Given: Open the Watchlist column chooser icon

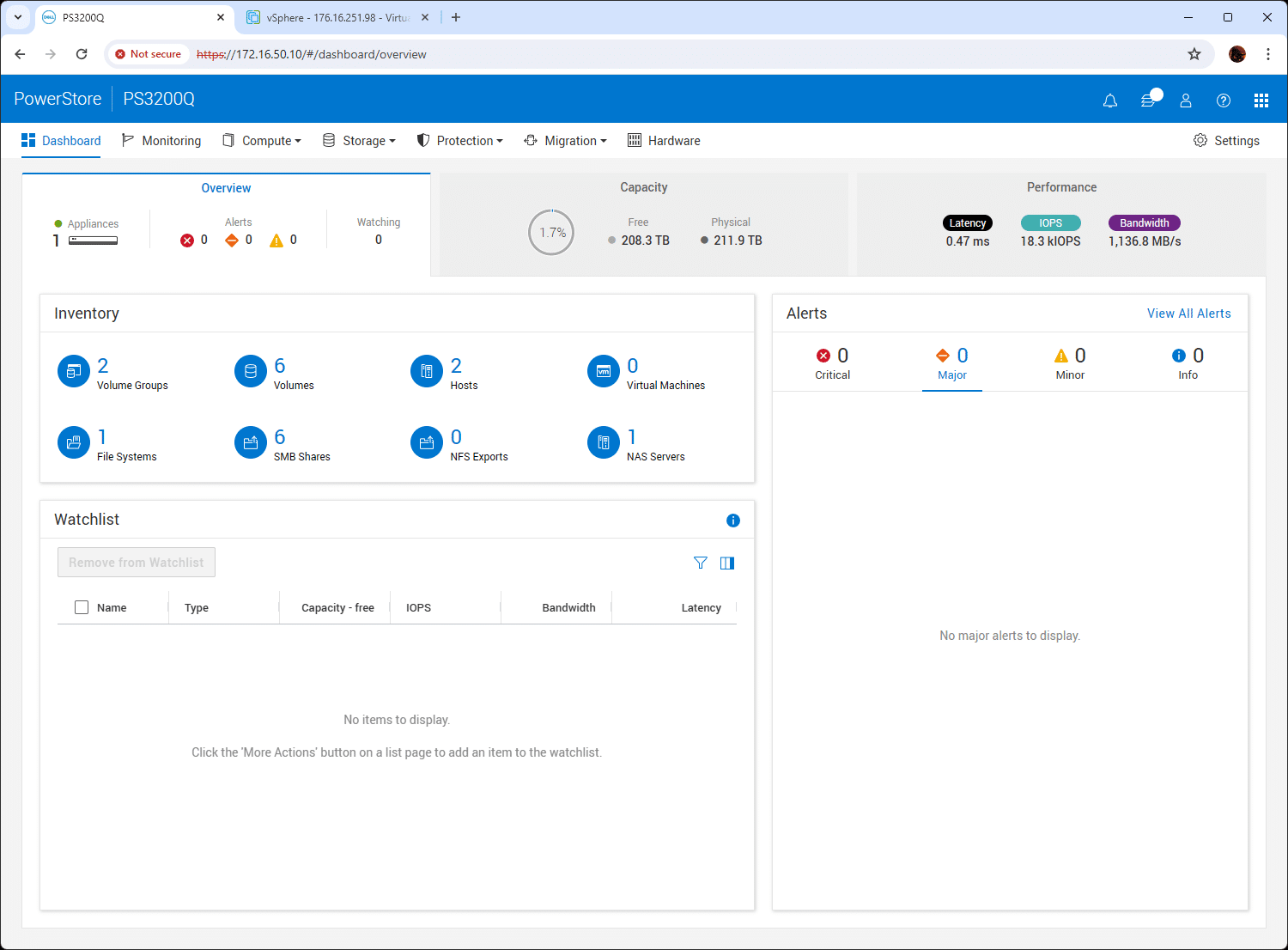Looking at the screenshot, I should coord(727,563).
